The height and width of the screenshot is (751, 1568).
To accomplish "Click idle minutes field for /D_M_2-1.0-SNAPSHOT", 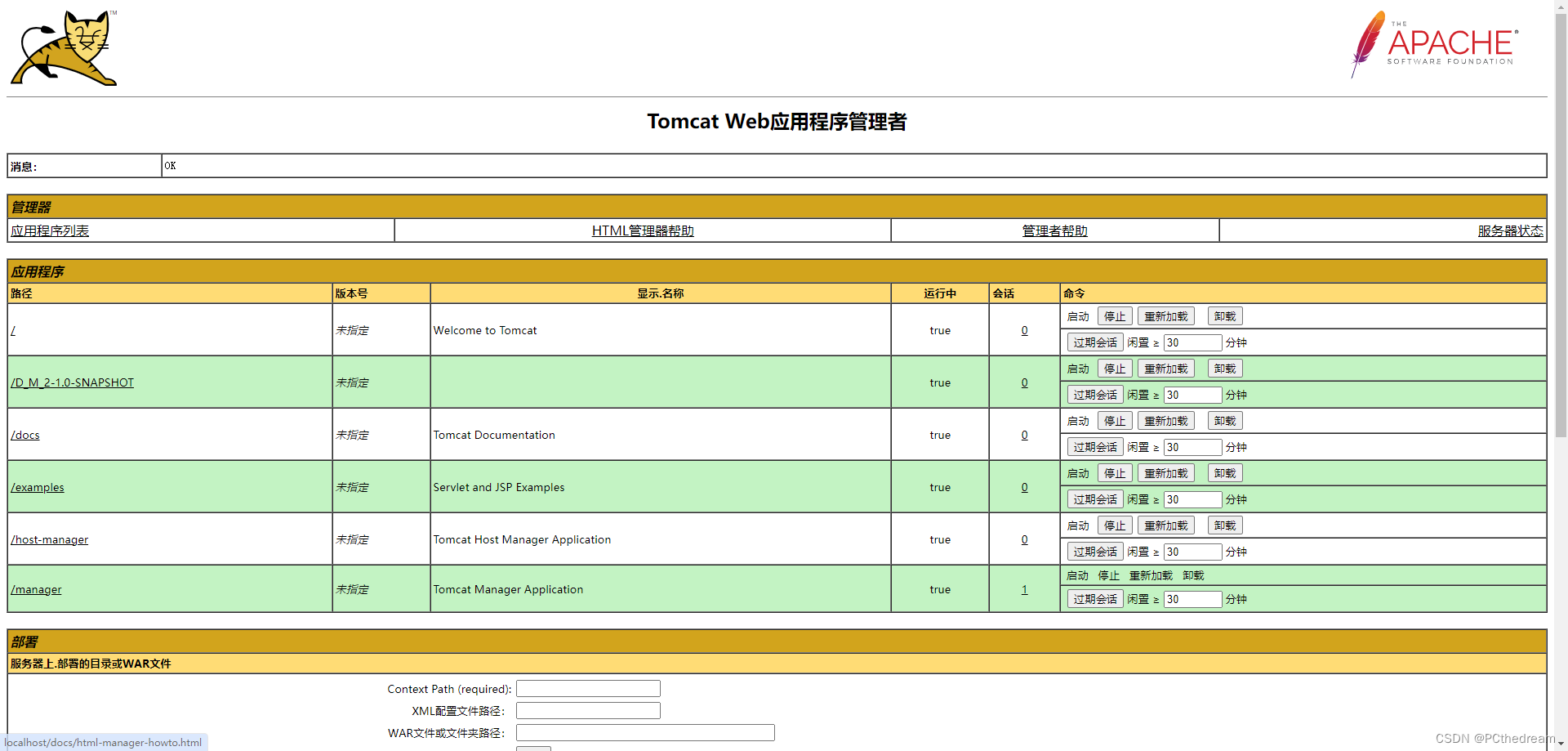I will (x=1192, y=395).
